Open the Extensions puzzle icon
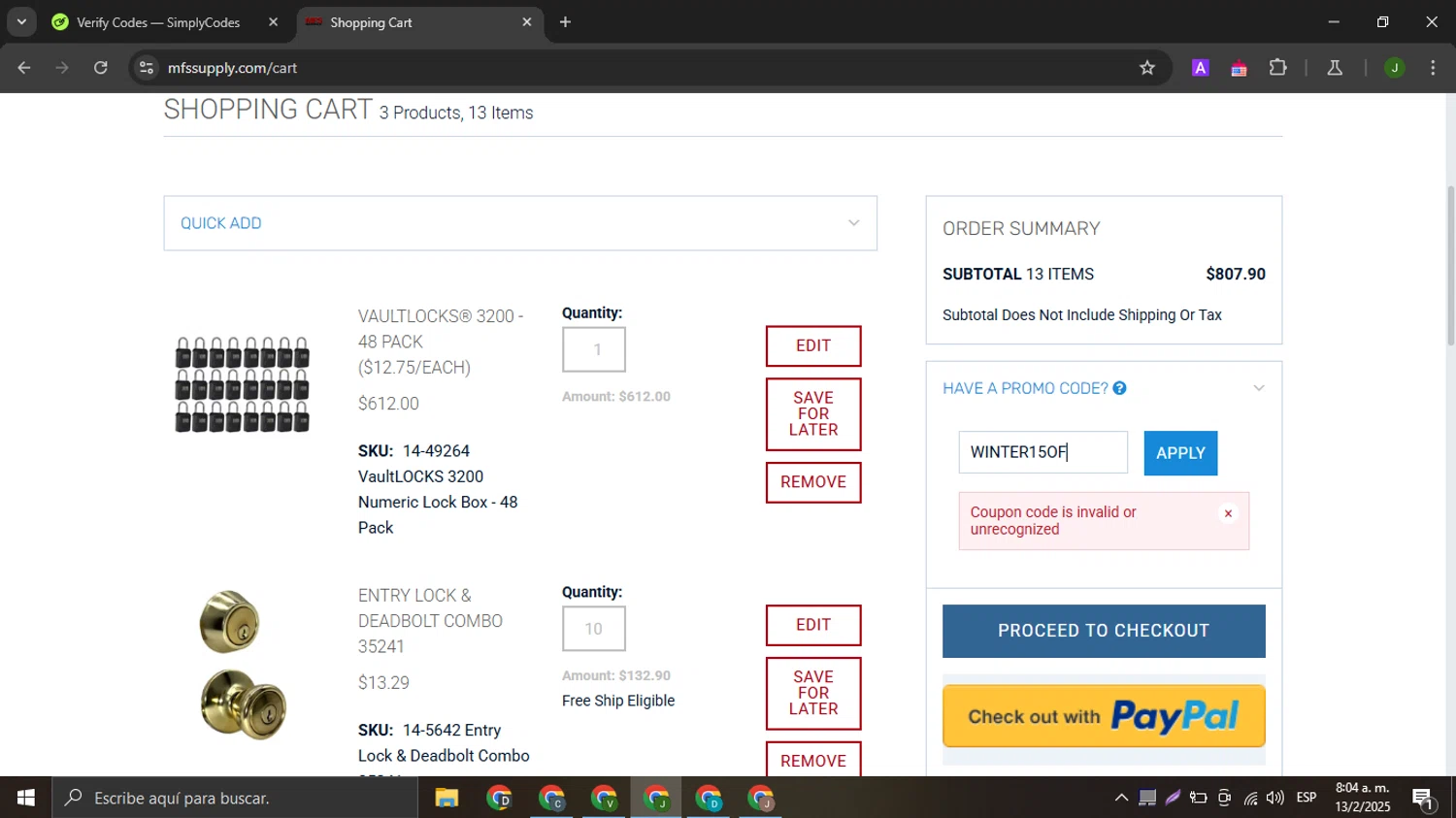The width and height of the screenshot is (1456, 818). pyautogui.click(x=1277, y=68)
